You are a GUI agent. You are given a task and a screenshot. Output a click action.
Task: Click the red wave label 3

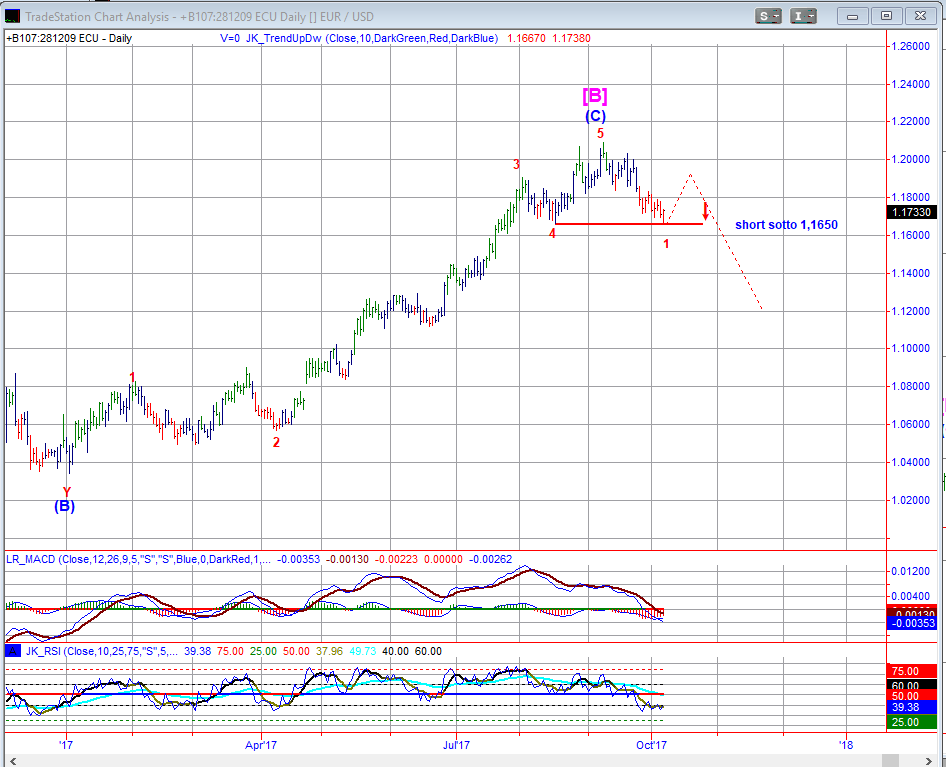pyautogui.click(x=516, y=164)
